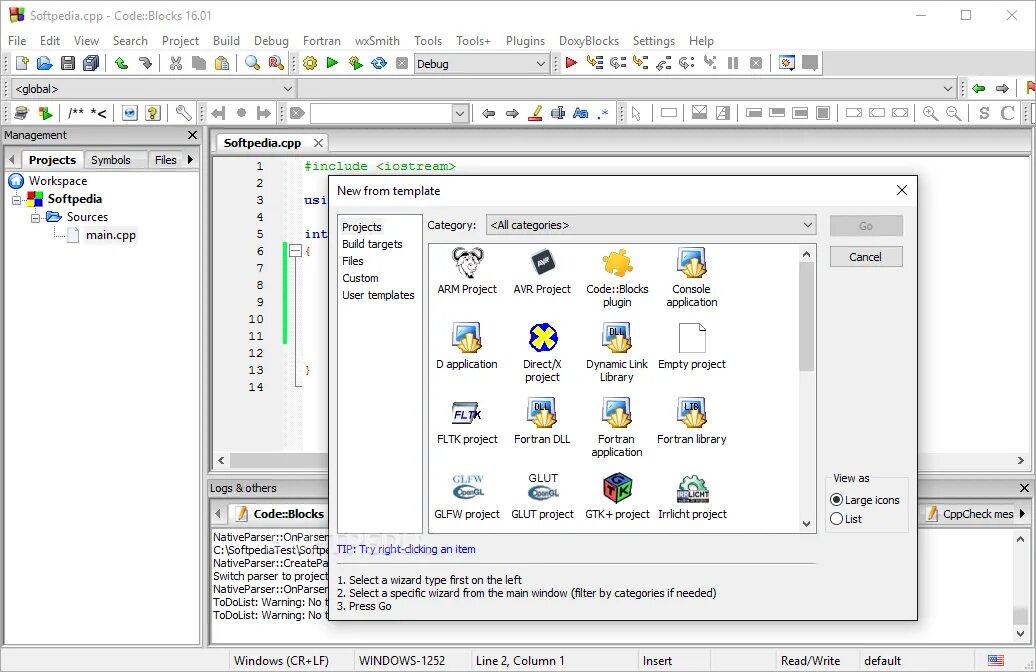Click the editor horizontal scrollbar
Screen dimensions: 1036x672
(621, 461)
